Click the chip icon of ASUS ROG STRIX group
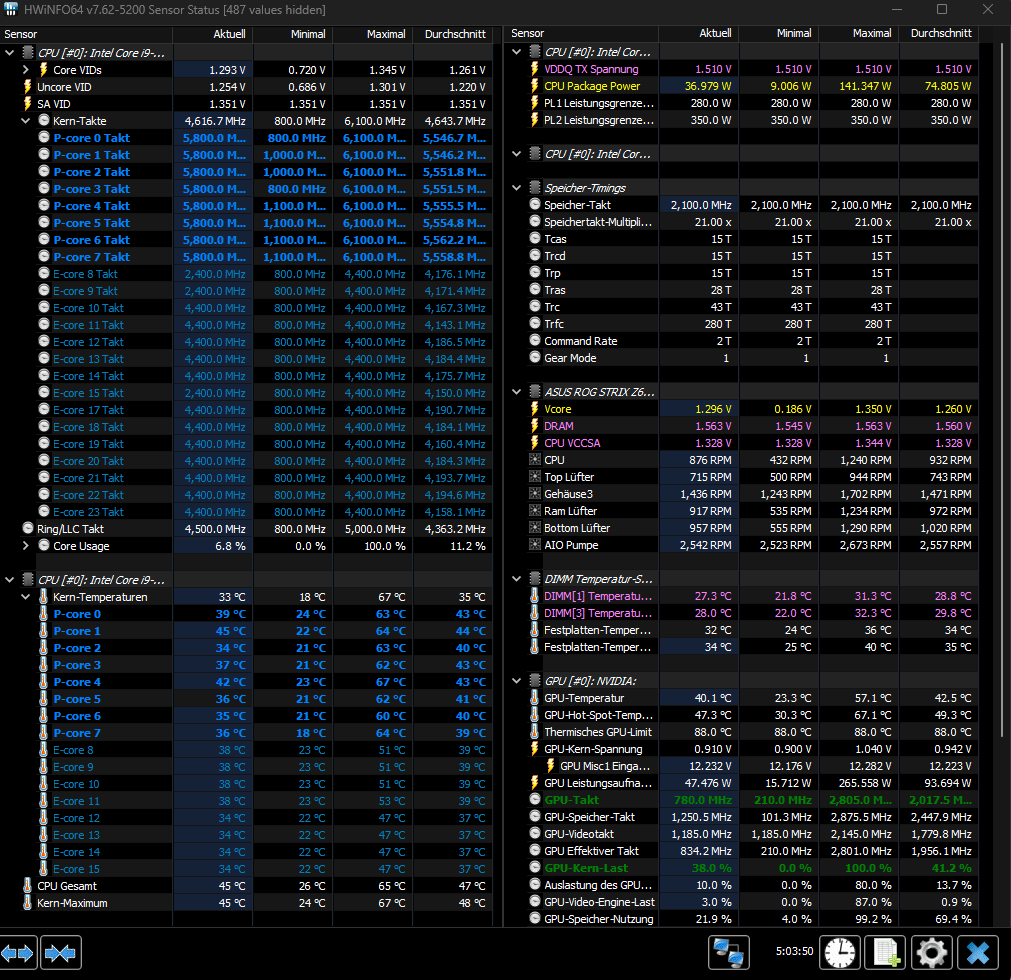 coord(535,391)
